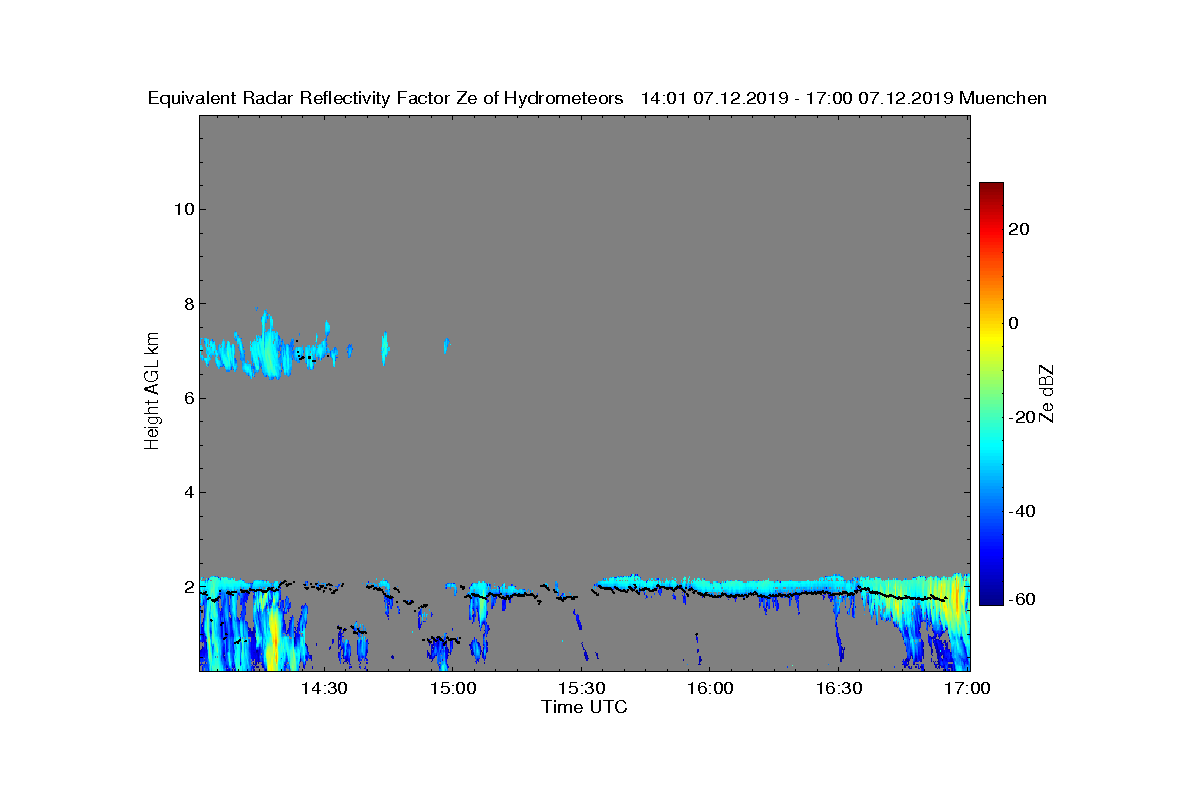
Task: Click the 16:00 time tick label
Action: [711, 689]
